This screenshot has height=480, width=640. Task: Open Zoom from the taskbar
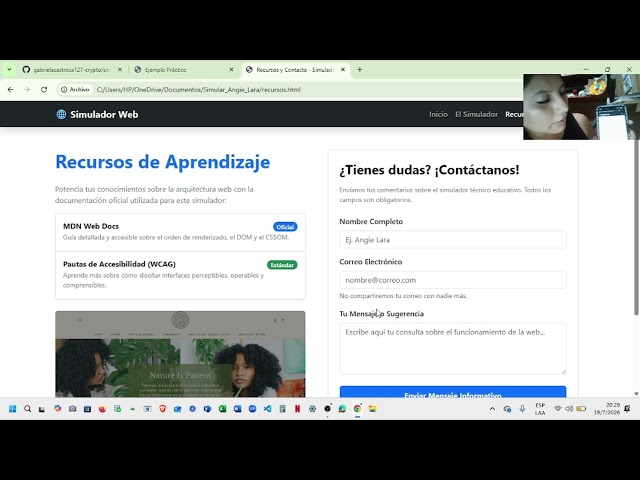click(x=252, y=409)
